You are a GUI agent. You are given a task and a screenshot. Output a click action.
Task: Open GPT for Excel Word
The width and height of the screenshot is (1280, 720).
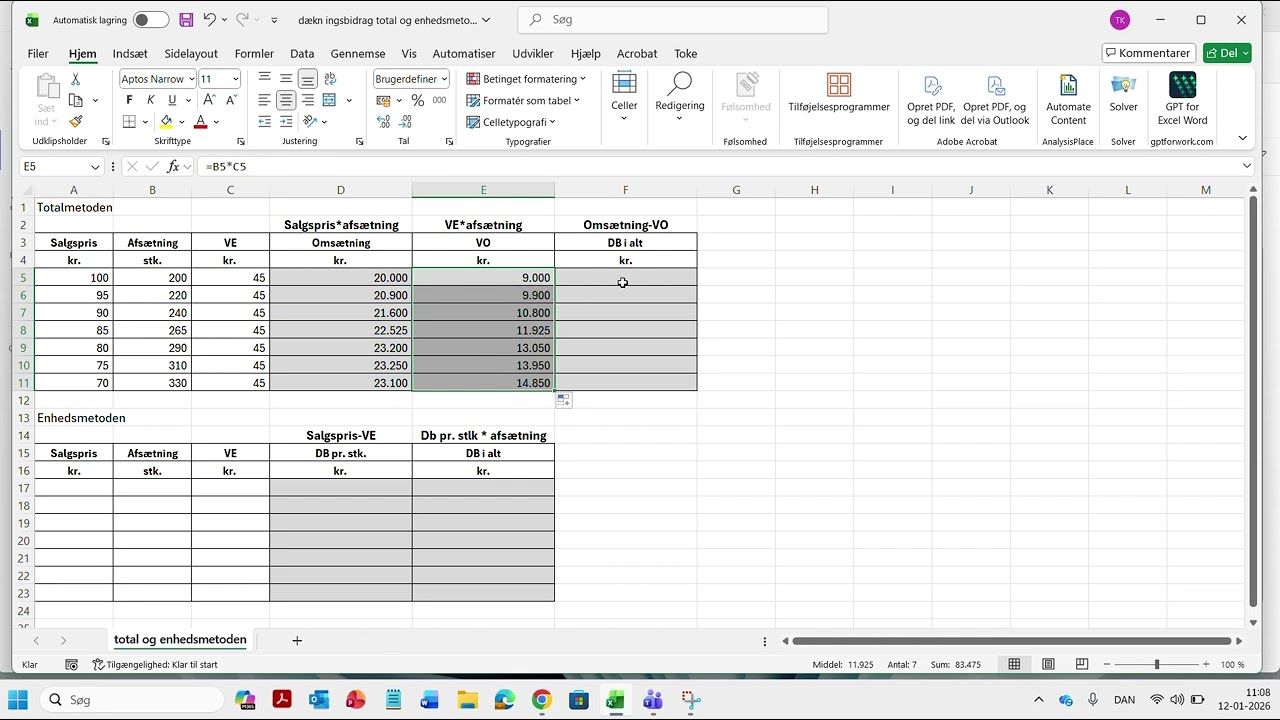(x=1182, y=100)
